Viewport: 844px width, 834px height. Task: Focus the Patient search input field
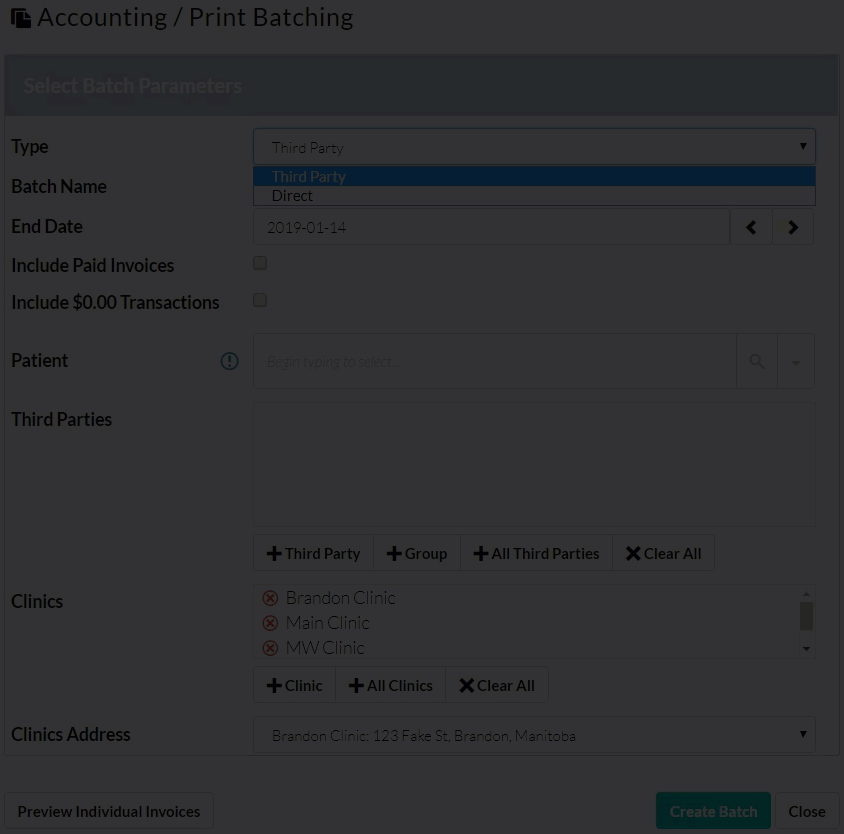pyautogui.click(x=495, y=361)
